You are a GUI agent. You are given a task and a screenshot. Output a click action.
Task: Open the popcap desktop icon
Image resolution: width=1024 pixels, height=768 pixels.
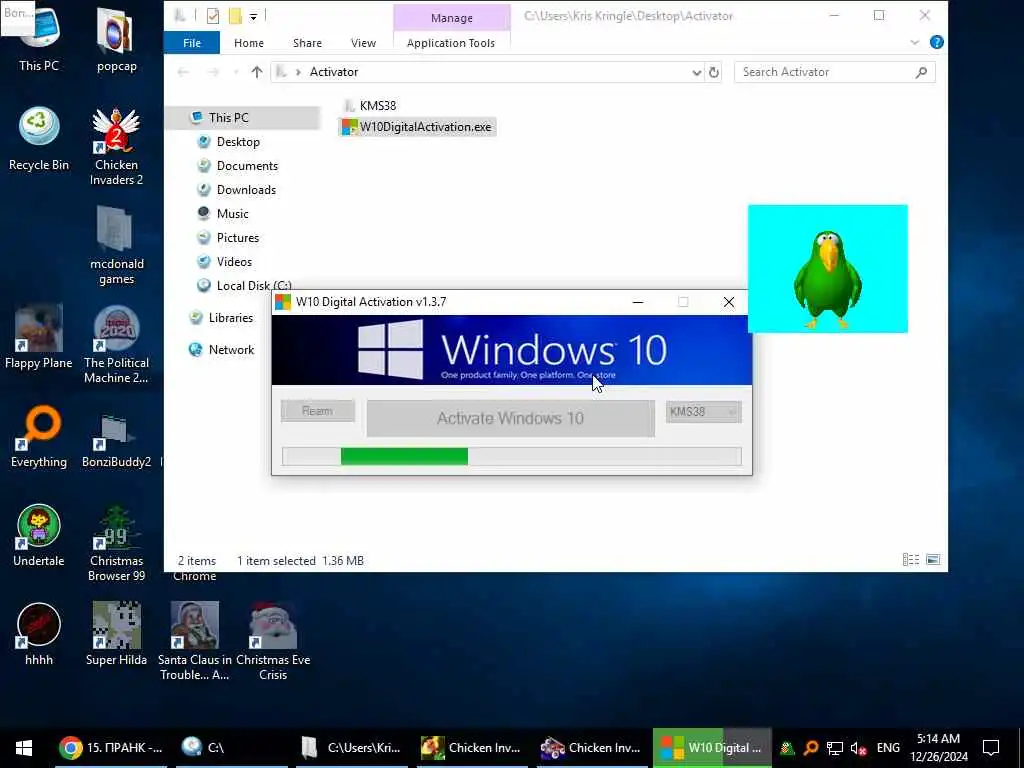click(116, 39)
